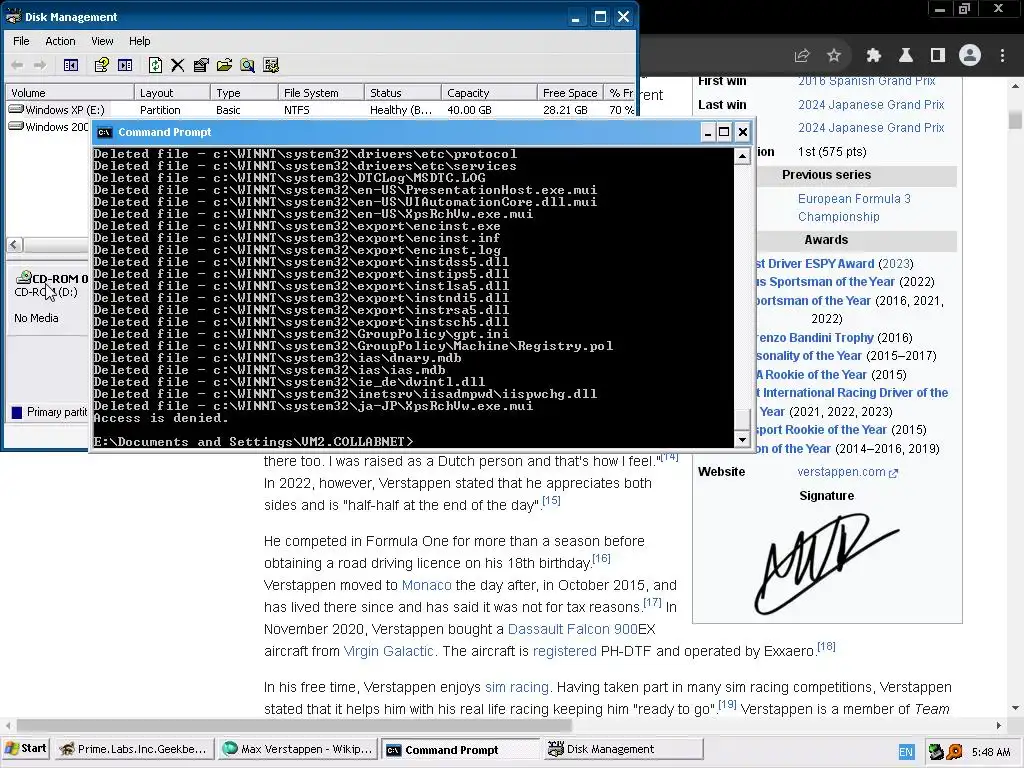Open the Virgin Galactic link
Viewport: 1024px width, 768px height.
[389, 651]
